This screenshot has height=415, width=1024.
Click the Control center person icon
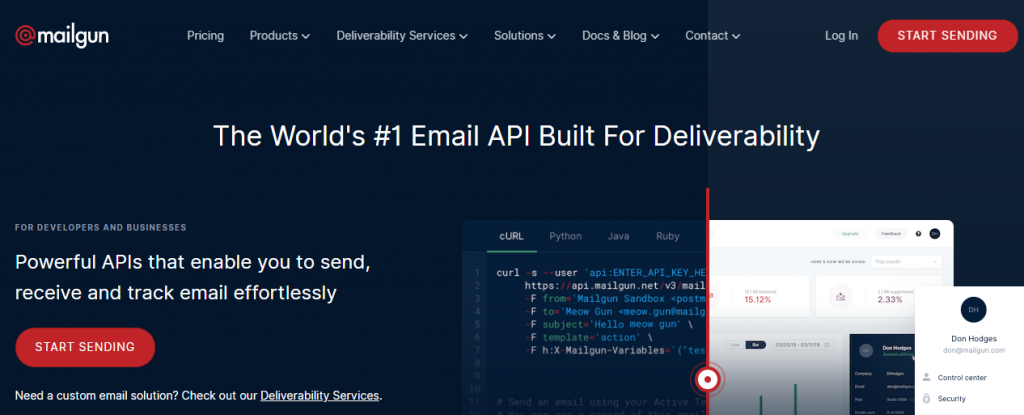(926, 377)
